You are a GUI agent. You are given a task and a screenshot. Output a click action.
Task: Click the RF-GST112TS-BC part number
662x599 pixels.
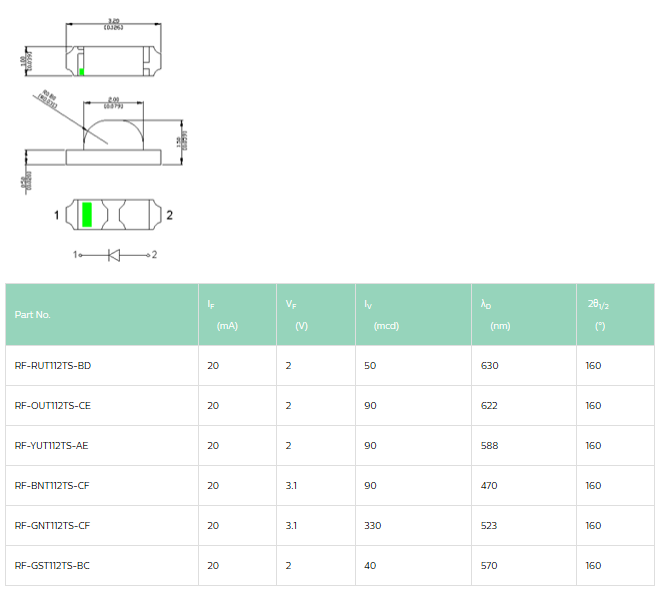point(53,566)
